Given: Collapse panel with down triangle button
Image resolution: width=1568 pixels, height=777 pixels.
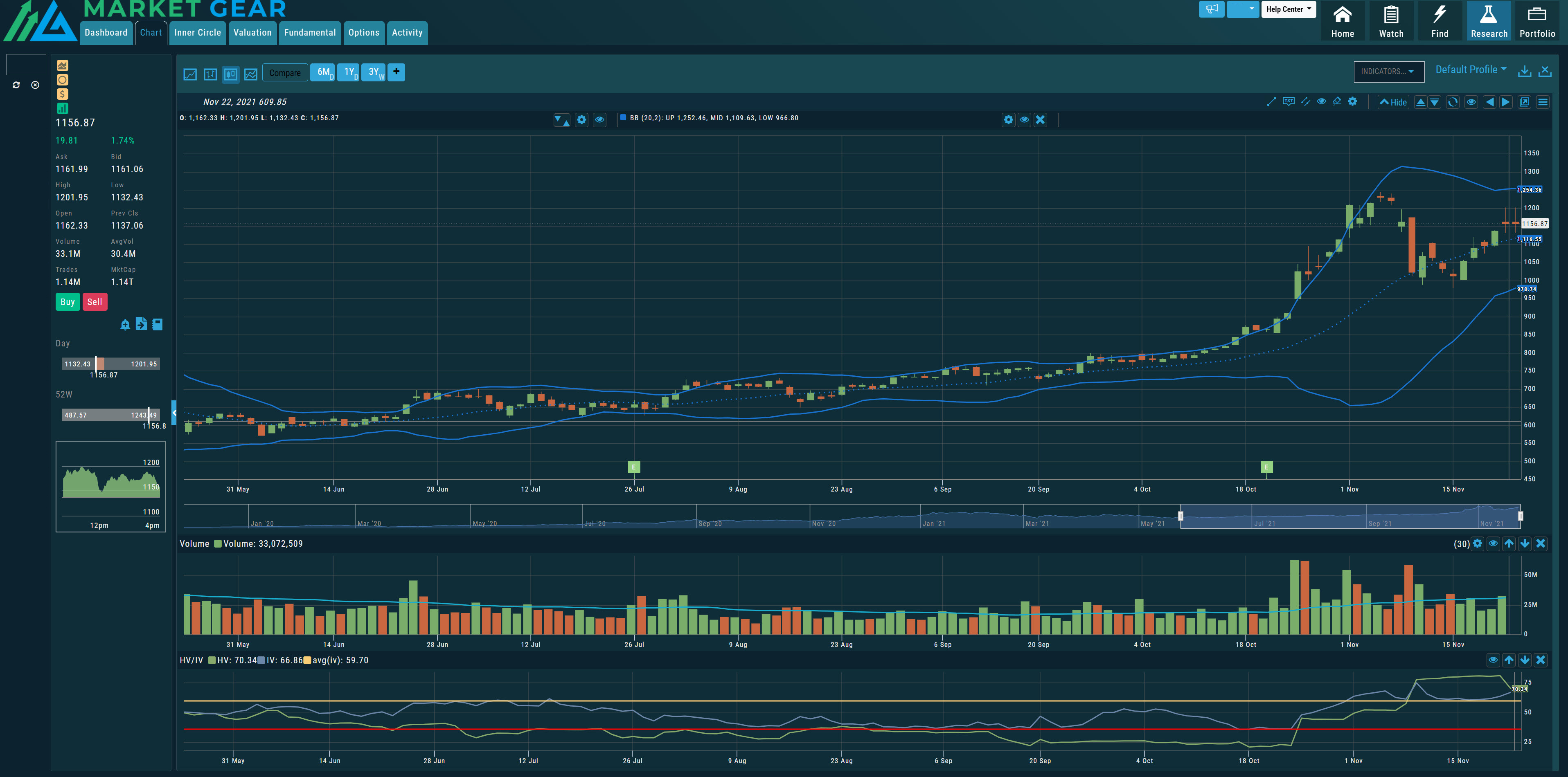Looking at the screenshot, I should [1434, 102].
